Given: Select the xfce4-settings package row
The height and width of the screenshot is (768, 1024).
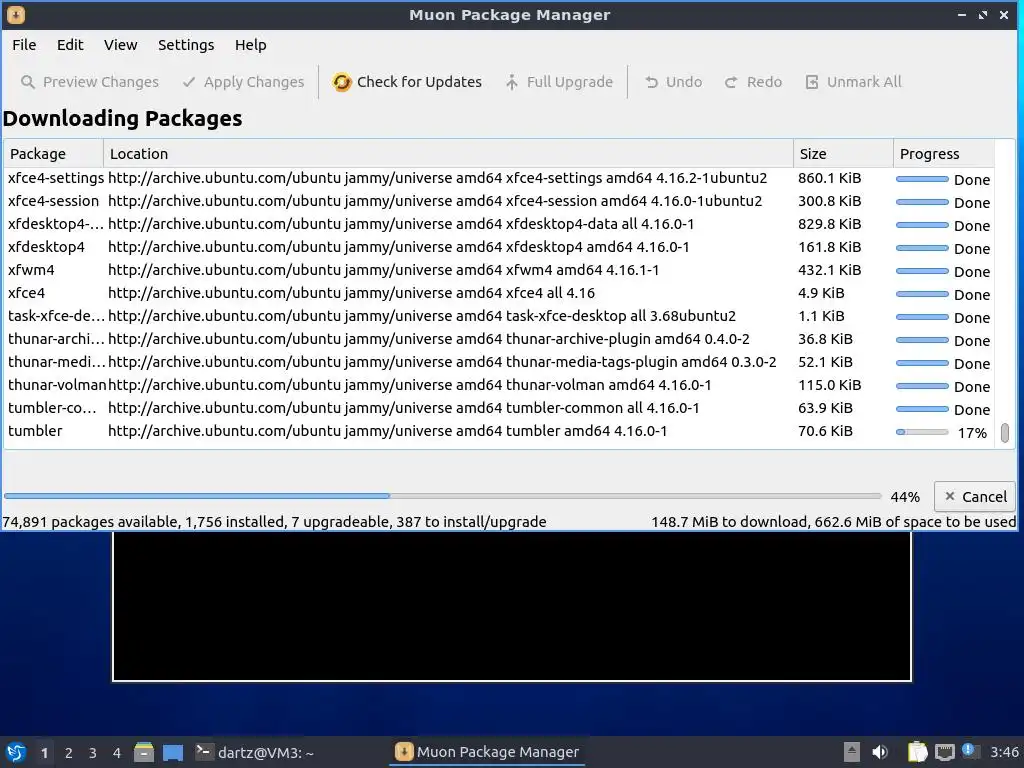Looking at the screenshot, I should (500, 178).
